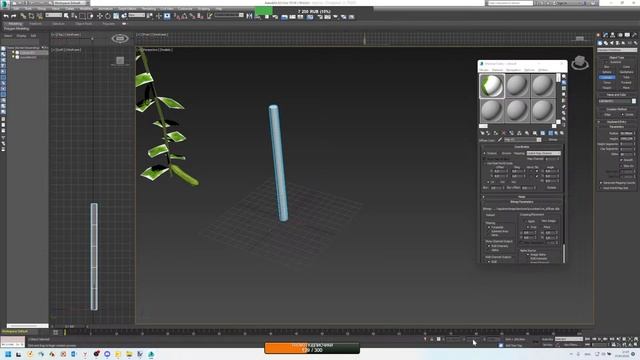Image resolution: width=640 pixels, height=360 pixels.
Task: Choose the Select Object arrow tool
Action: click(67, 16)
